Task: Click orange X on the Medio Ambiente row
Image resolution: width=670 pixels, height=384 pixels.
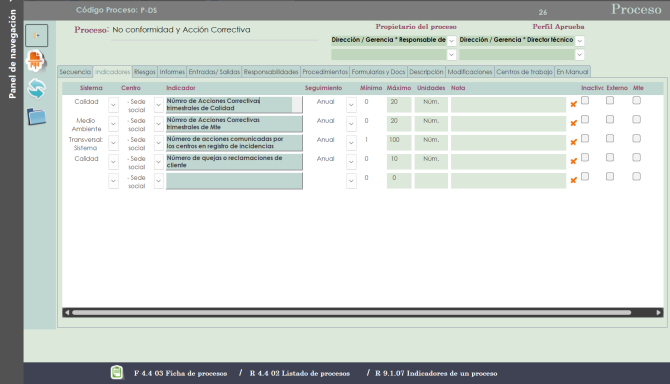Action: coord(573,123)
